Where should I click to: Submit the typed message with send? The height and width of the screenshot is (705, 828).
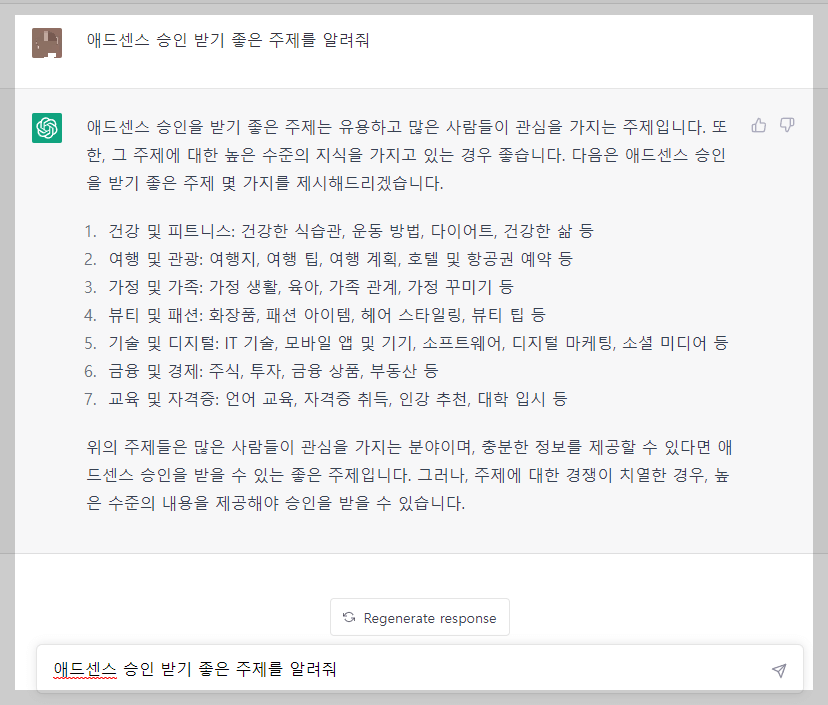click(778, 671)
